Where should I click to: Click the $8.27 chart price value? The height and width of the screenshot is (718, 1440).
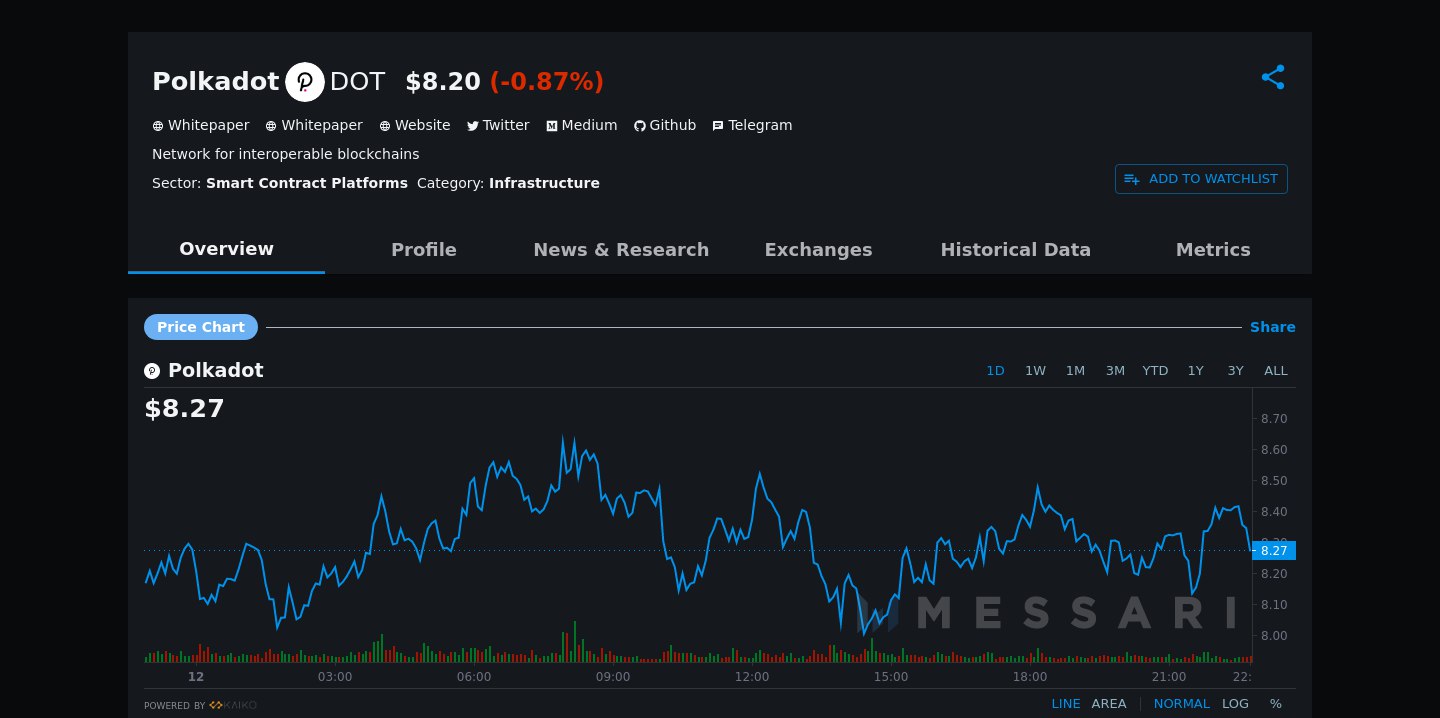(185, 409)
